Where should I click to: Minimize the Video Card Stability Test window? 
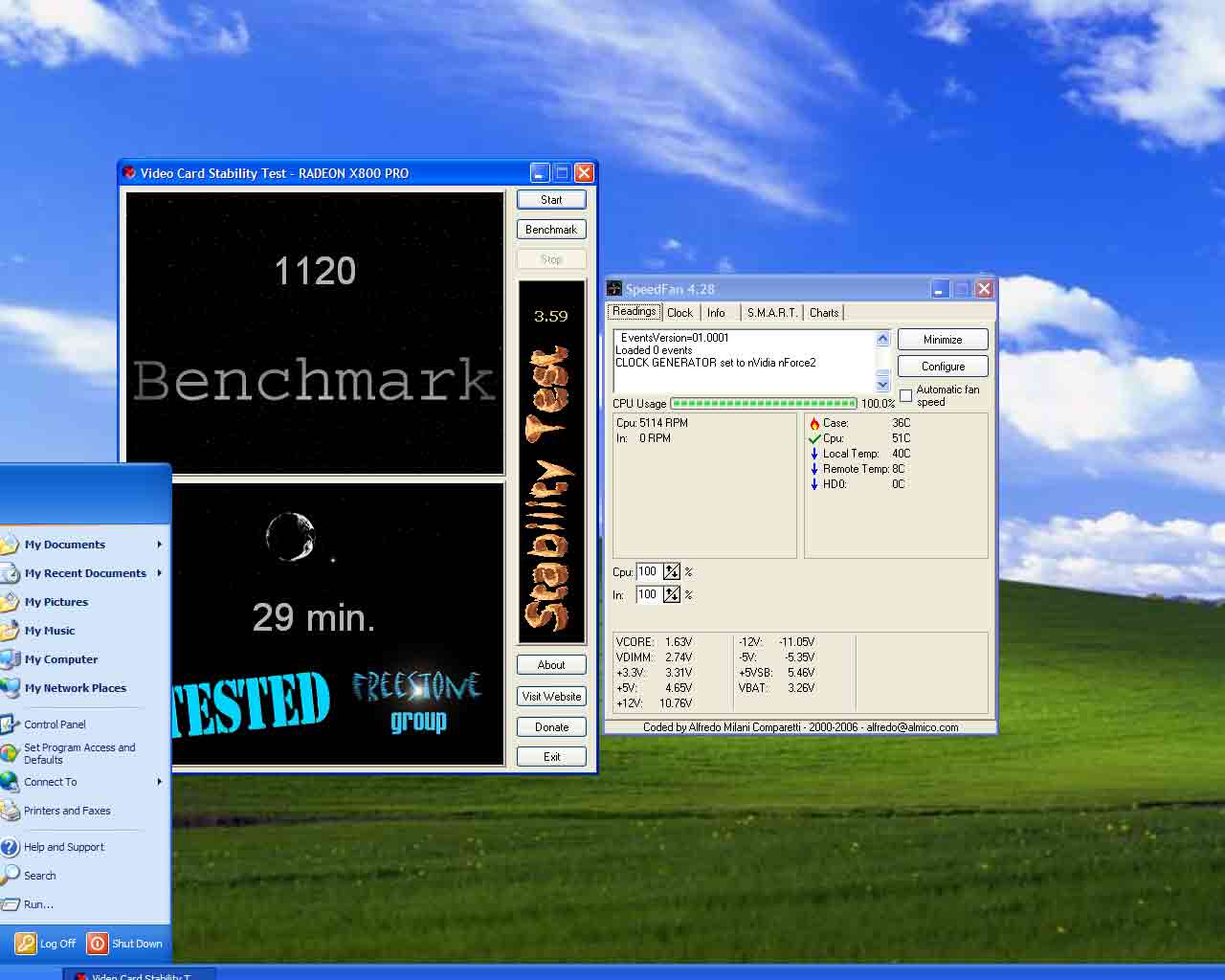[541, 173]
